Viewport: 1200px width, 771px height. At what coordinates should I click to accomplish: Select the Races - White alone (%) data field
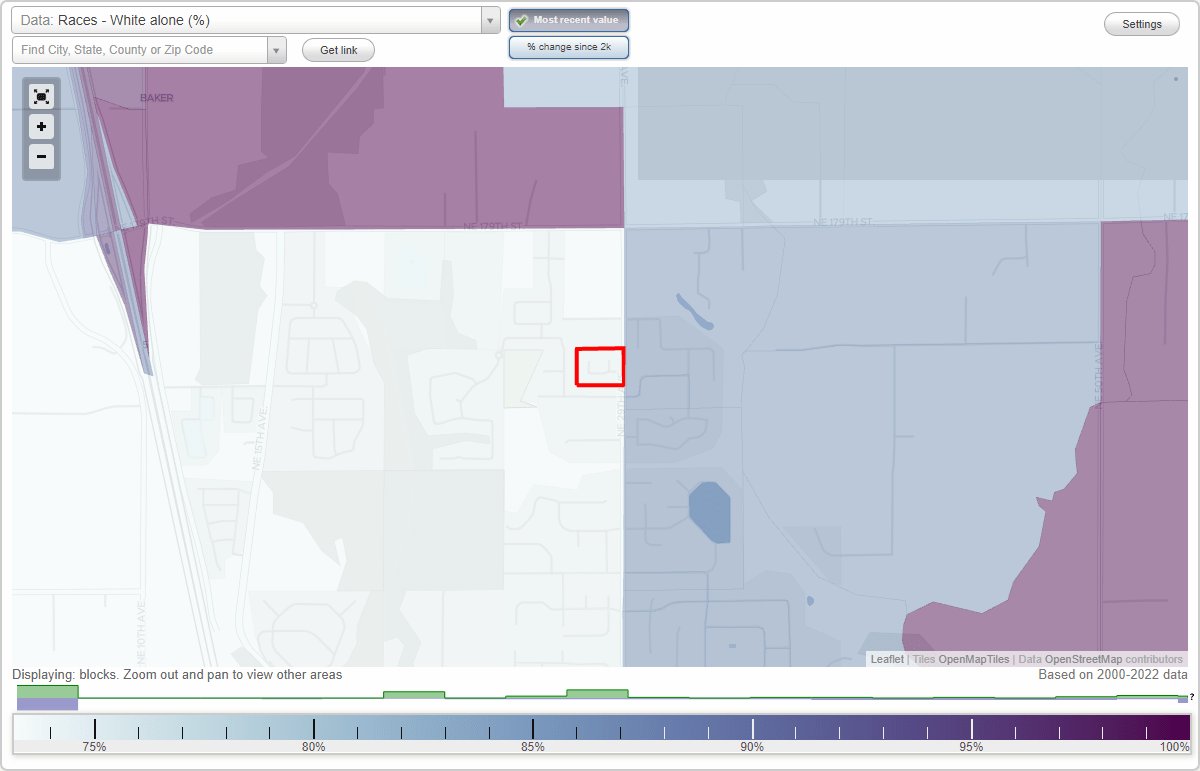(x=246, y=20)
